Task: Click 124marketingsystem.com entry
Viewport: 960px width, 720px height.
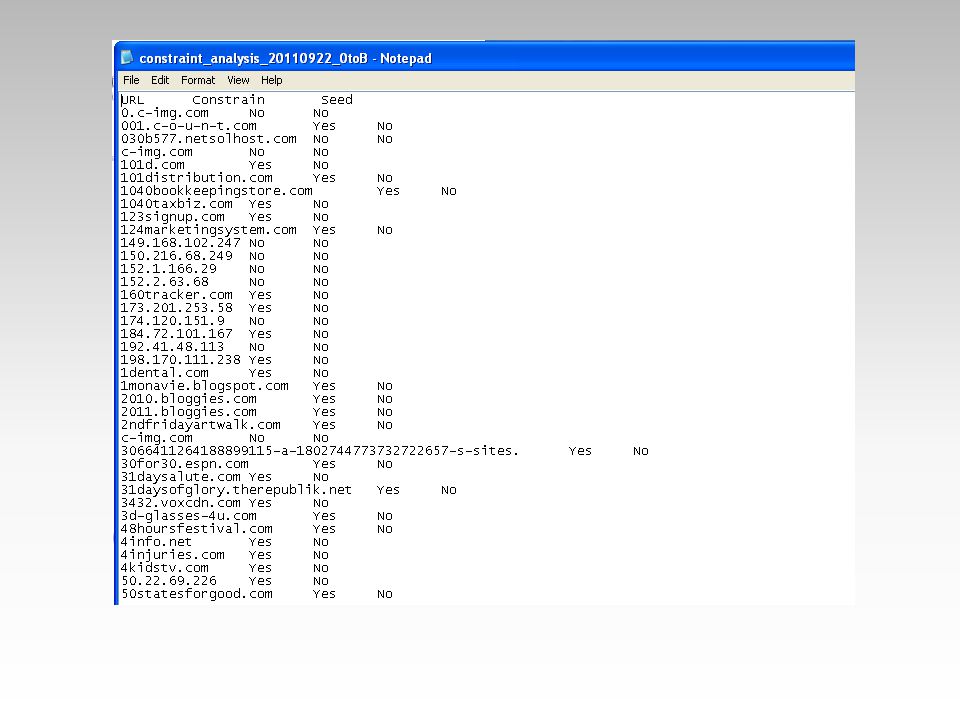Action: (x=209, y=230)
